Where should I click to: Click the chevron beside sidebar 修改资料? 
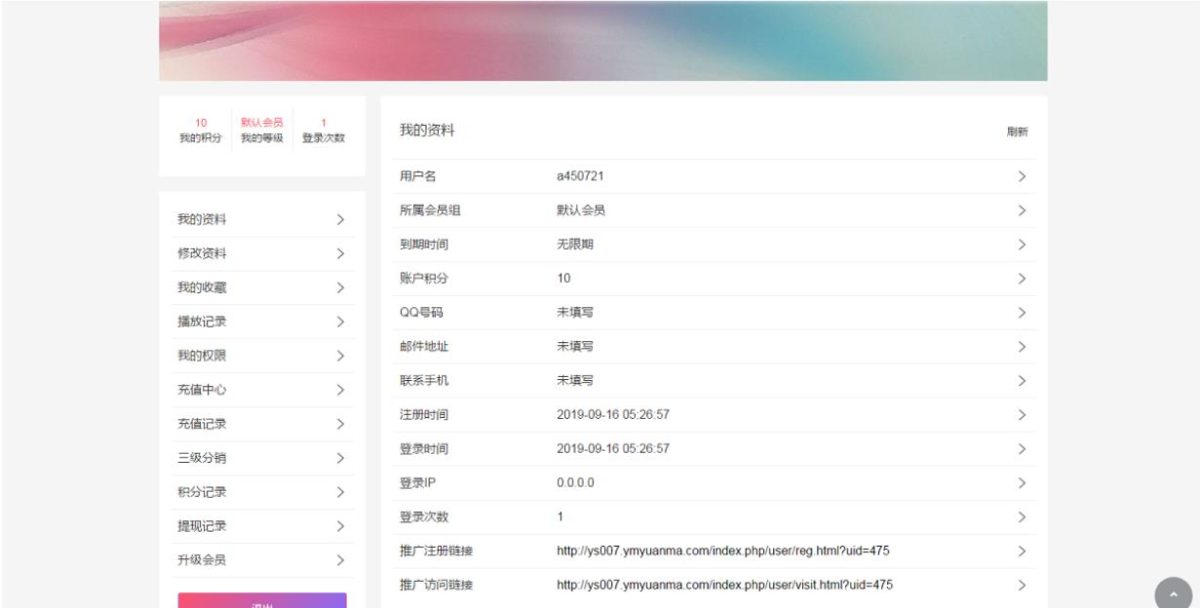pos(340,253)
